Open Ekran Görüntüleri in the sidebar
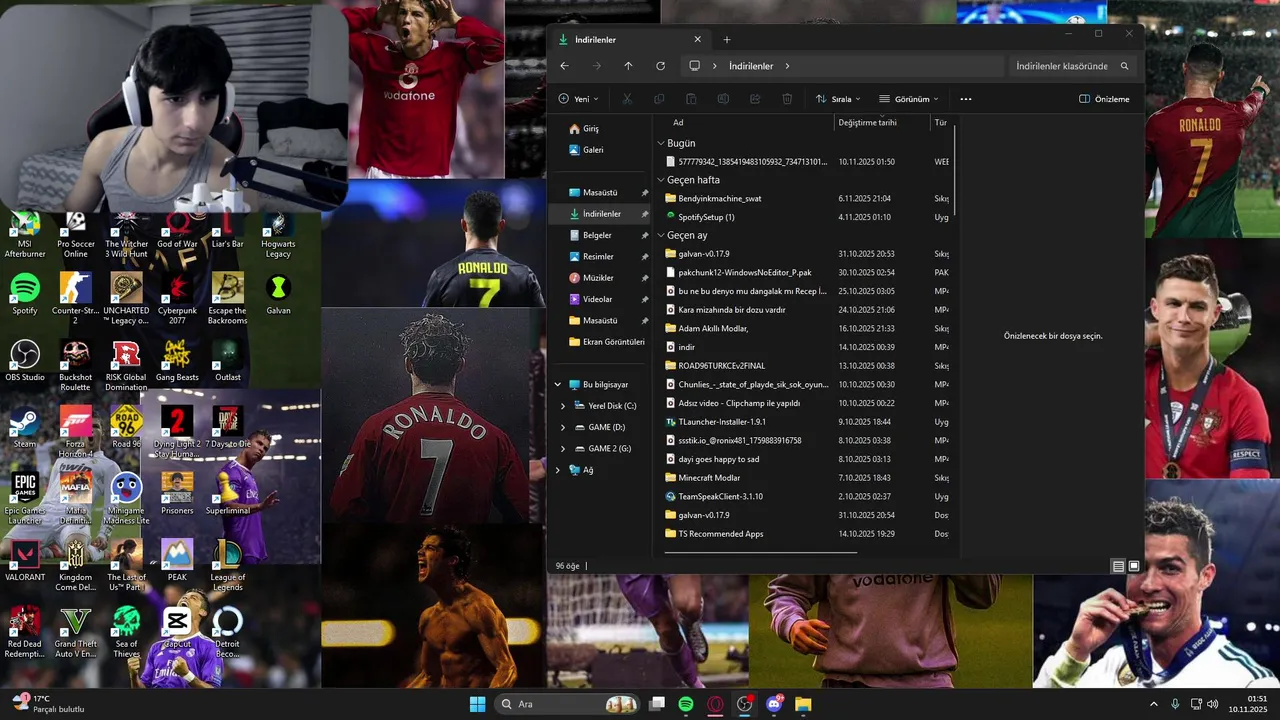 tap(606, 342)
